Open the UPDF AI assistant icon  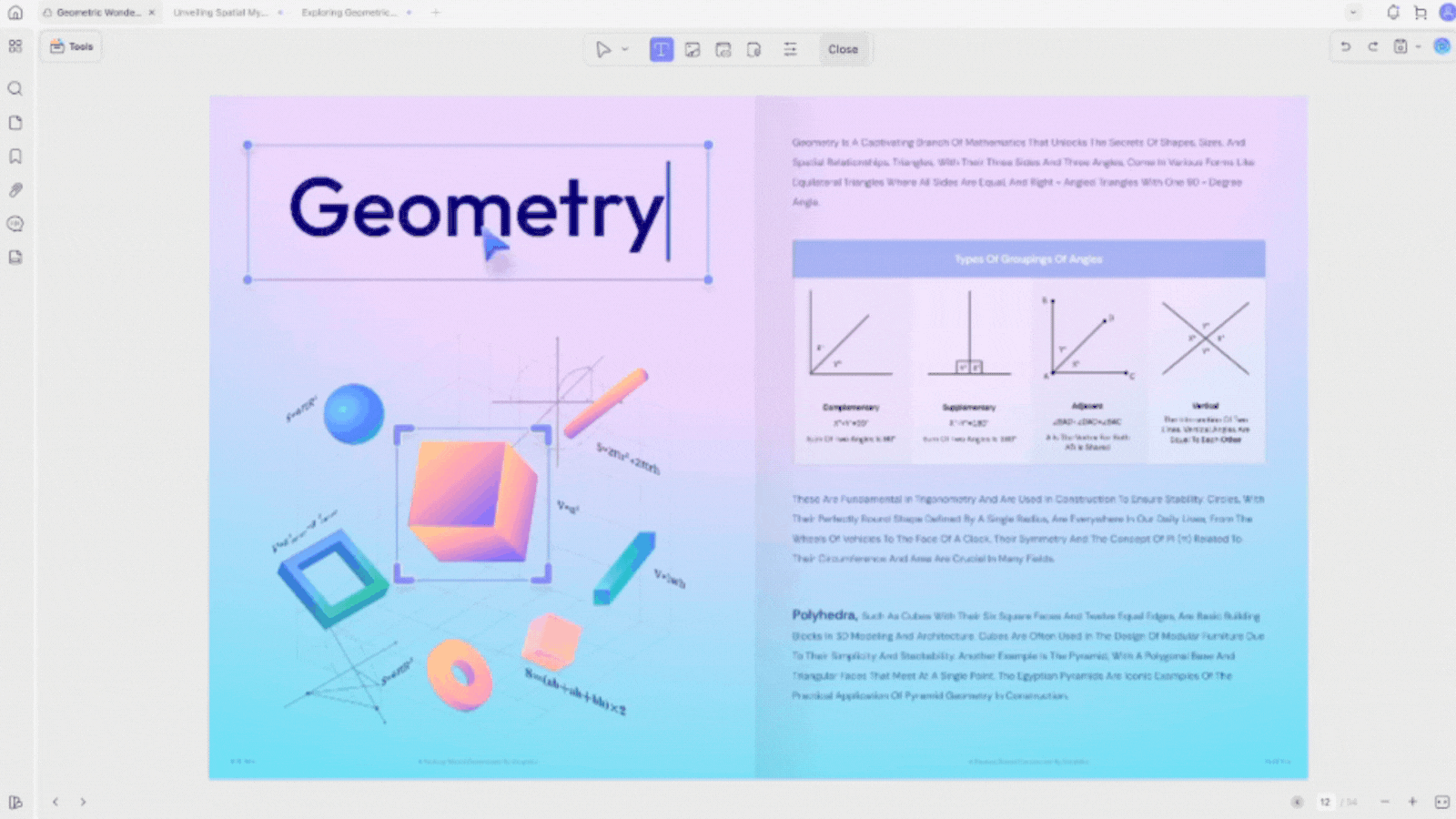[x=1442, y=46]
